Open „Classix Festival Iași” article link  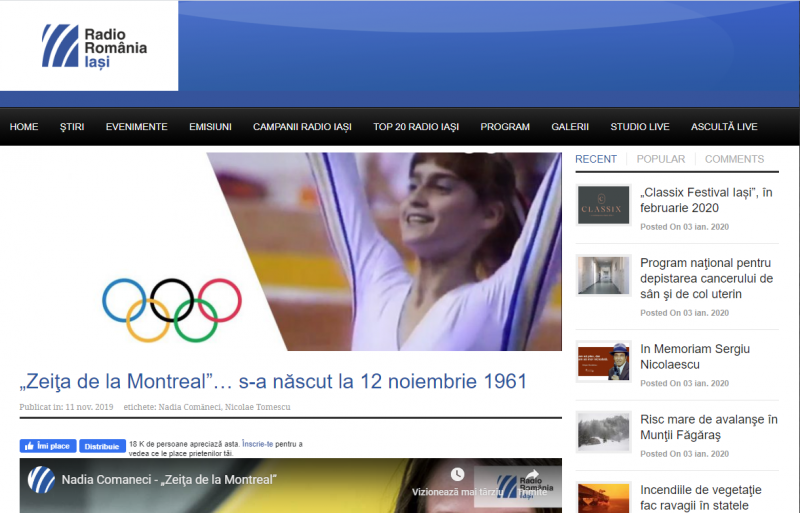pos(706,200)
